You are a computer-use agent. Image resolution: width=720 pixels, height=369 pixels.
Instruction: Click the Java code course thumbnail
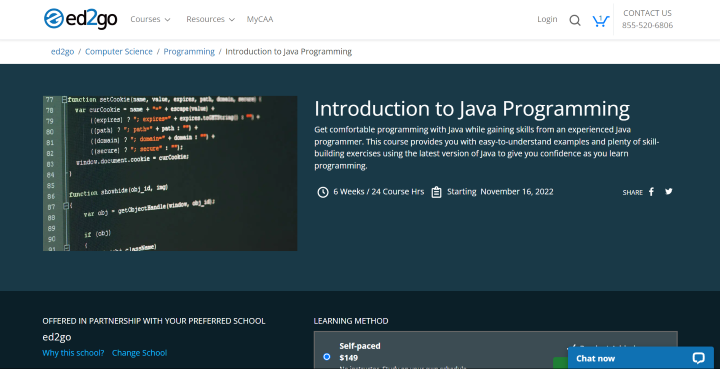(170, 173)
